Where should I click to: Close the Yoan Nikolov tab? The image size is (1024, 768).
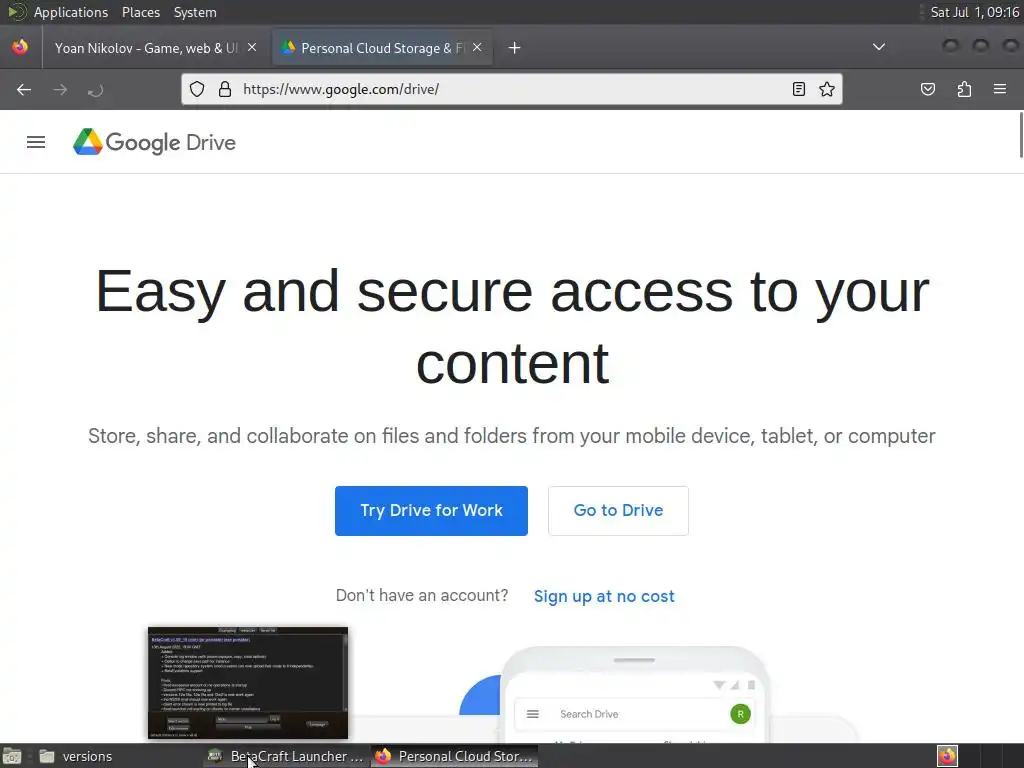click(x=252, y=47)
